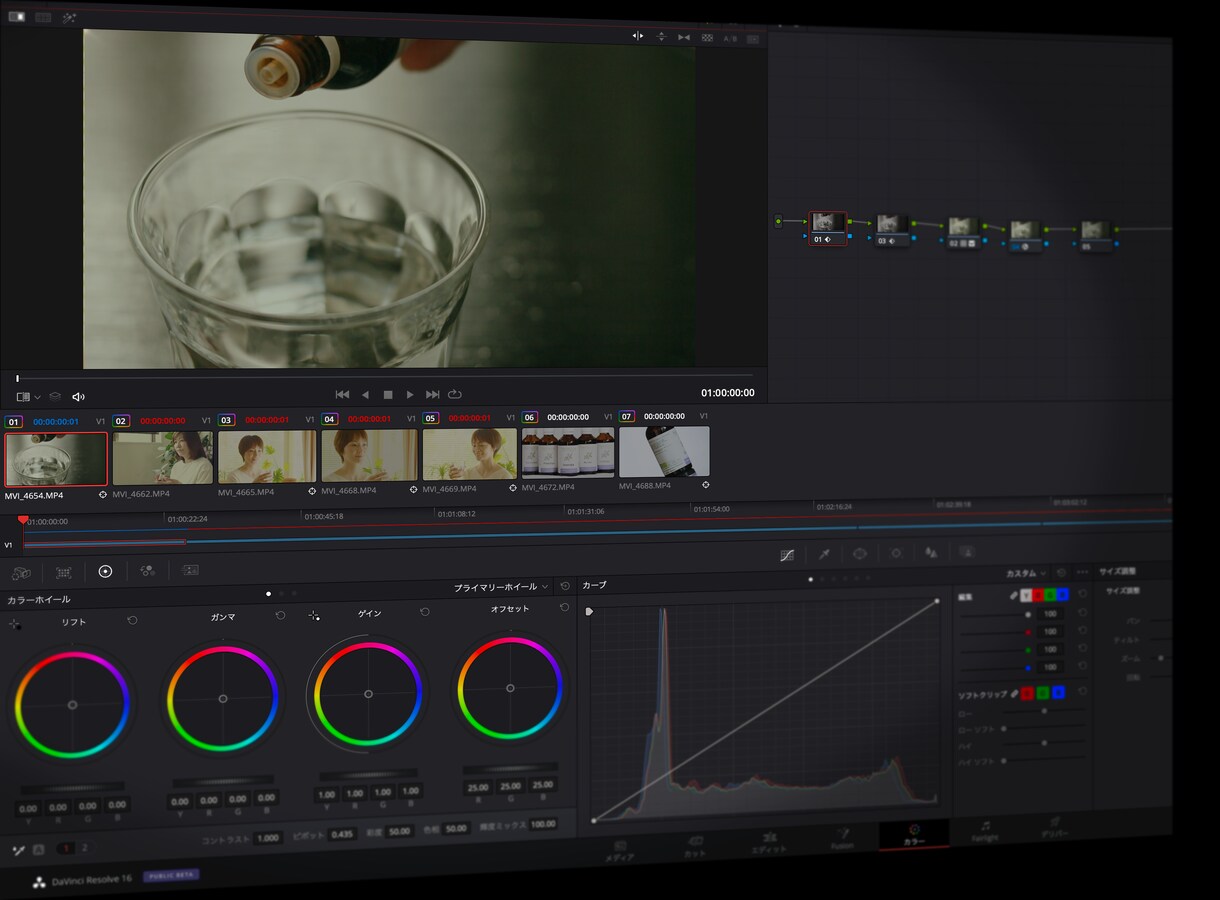Open curves three-dot options menu
The image size is (1220, 900).
pos(1082,572)
